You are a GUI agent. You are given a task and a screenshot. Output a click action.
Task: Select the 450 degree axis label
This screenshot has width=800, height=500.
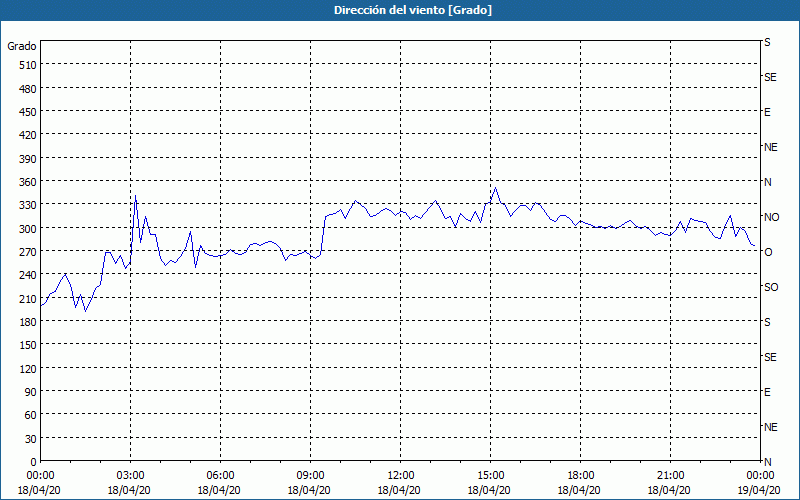pyautogui.click(x=28, y=112)
